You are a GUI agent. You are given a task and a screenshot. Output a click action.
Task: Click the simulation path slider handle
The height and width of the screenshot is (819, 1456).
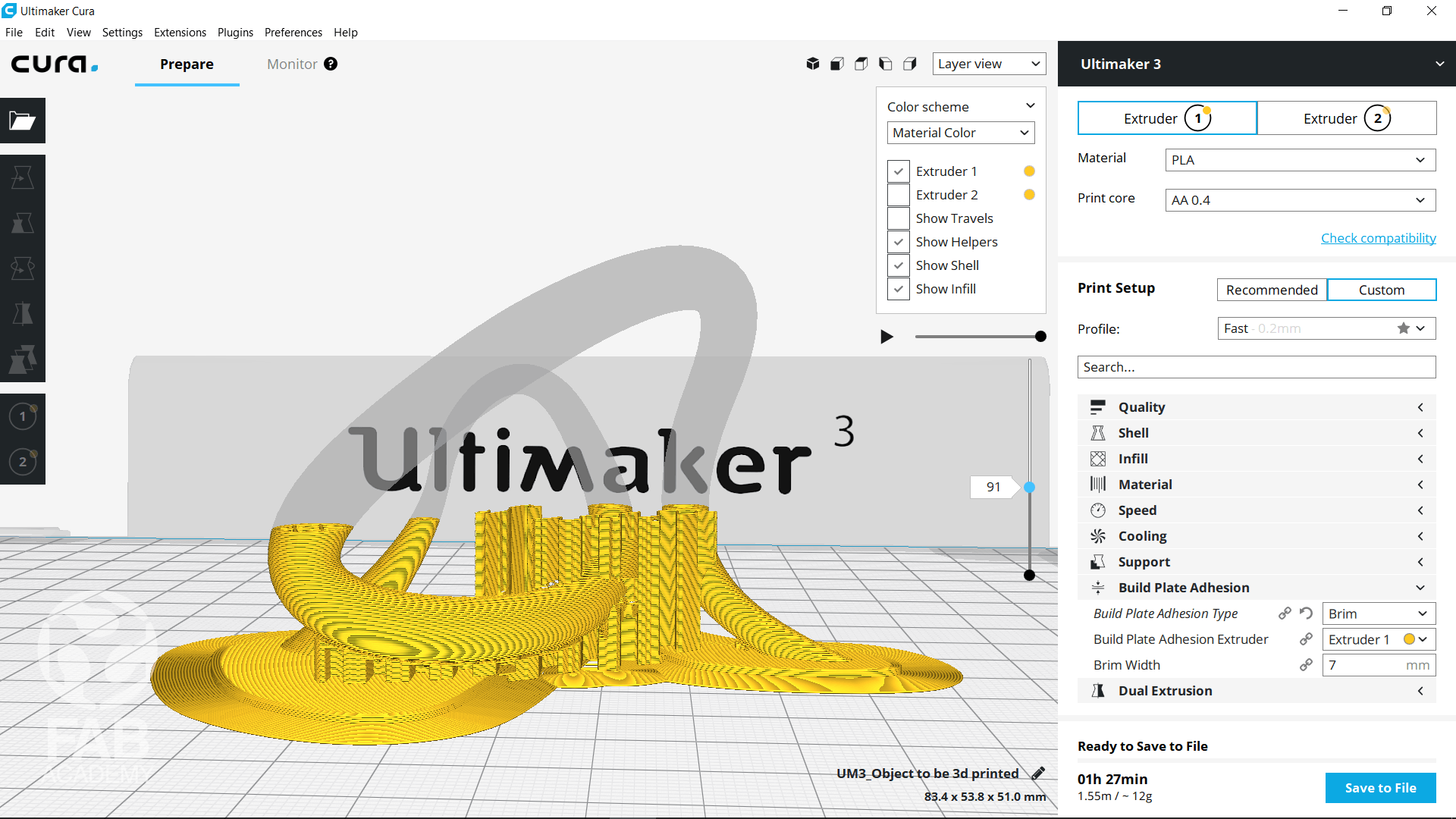pyautogui.click(x=1040, y=337)
